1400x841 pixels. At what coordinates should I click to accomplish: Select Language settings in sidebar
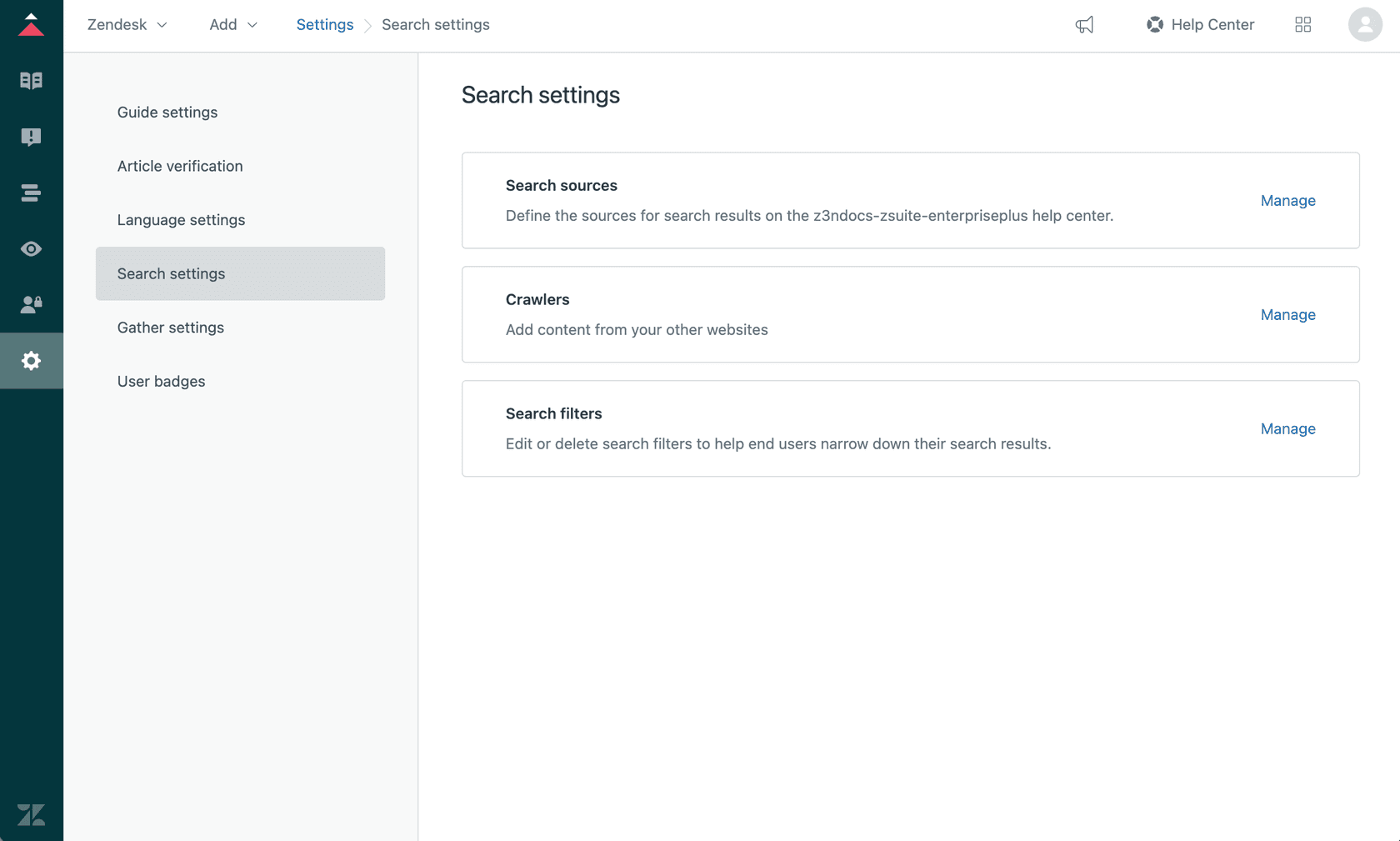pos(181,219)
